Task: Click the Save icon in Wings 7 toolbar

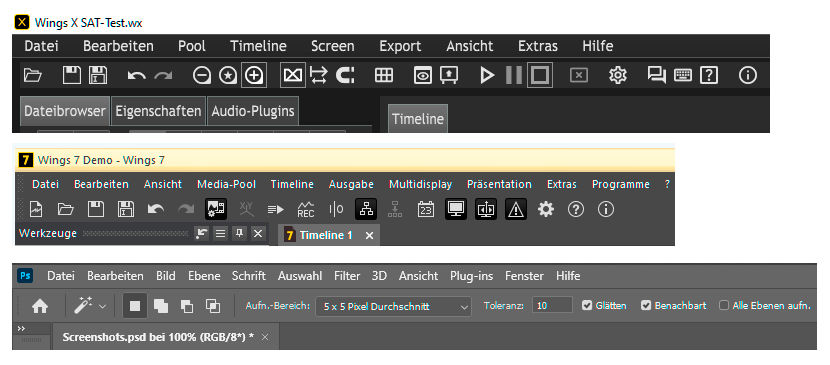Action: (95, 209)
